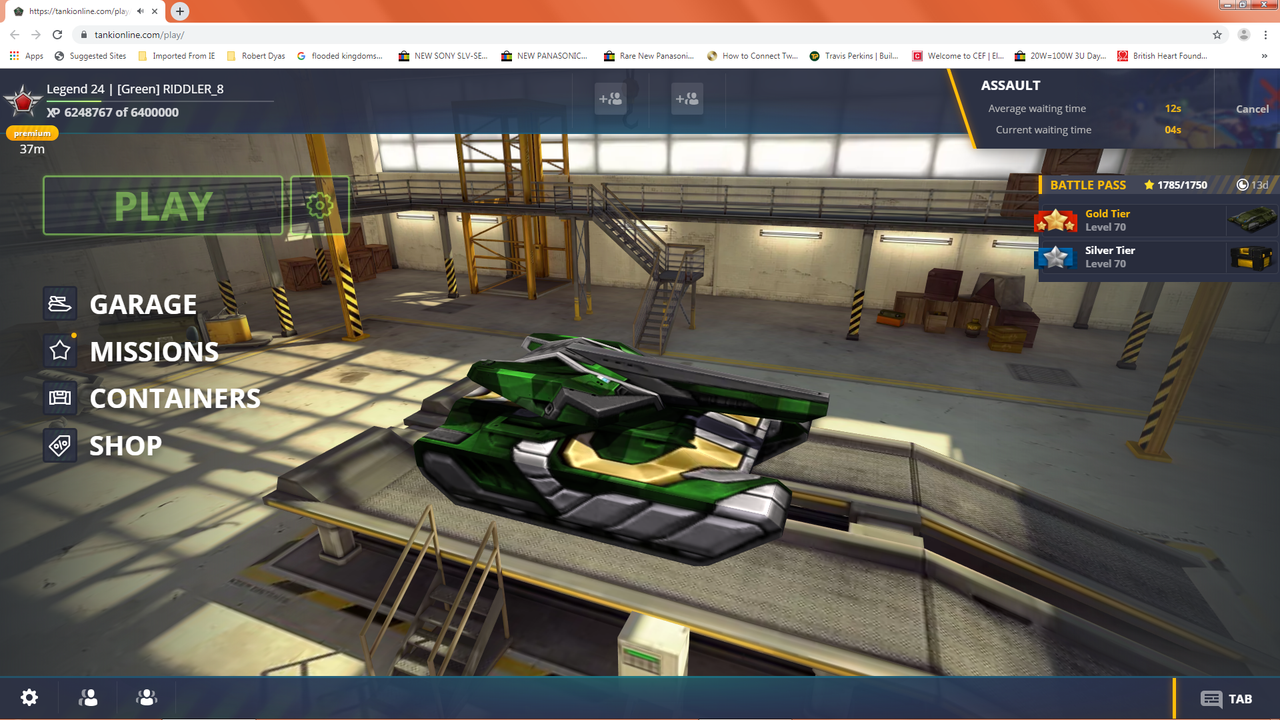Open friends list icon in bottom bar

88,698
